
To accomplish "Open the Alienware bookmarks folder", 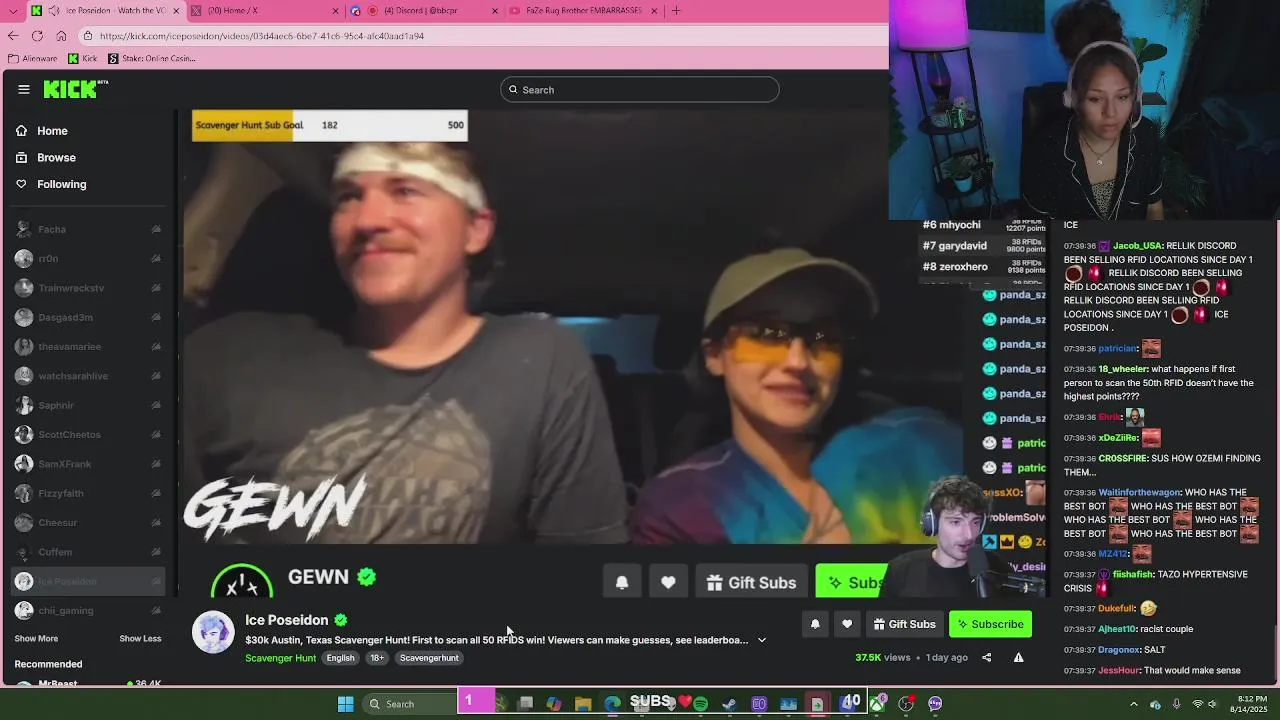I will pyautogui.click(x=33, y=58).
